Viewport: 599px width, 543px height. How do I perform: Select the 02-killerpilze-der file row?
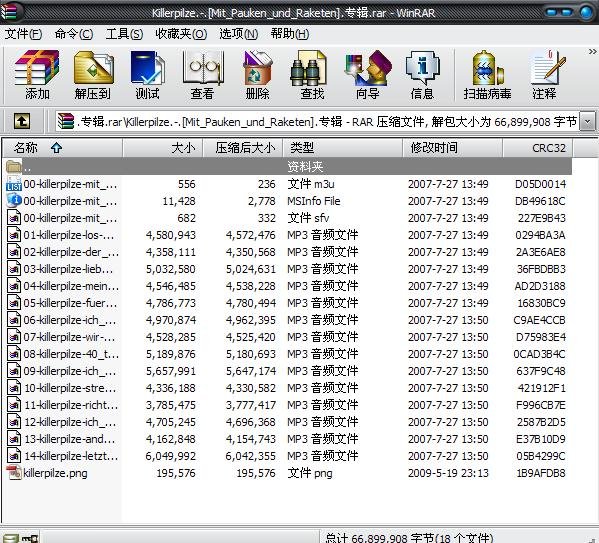[x=287, y=252]
